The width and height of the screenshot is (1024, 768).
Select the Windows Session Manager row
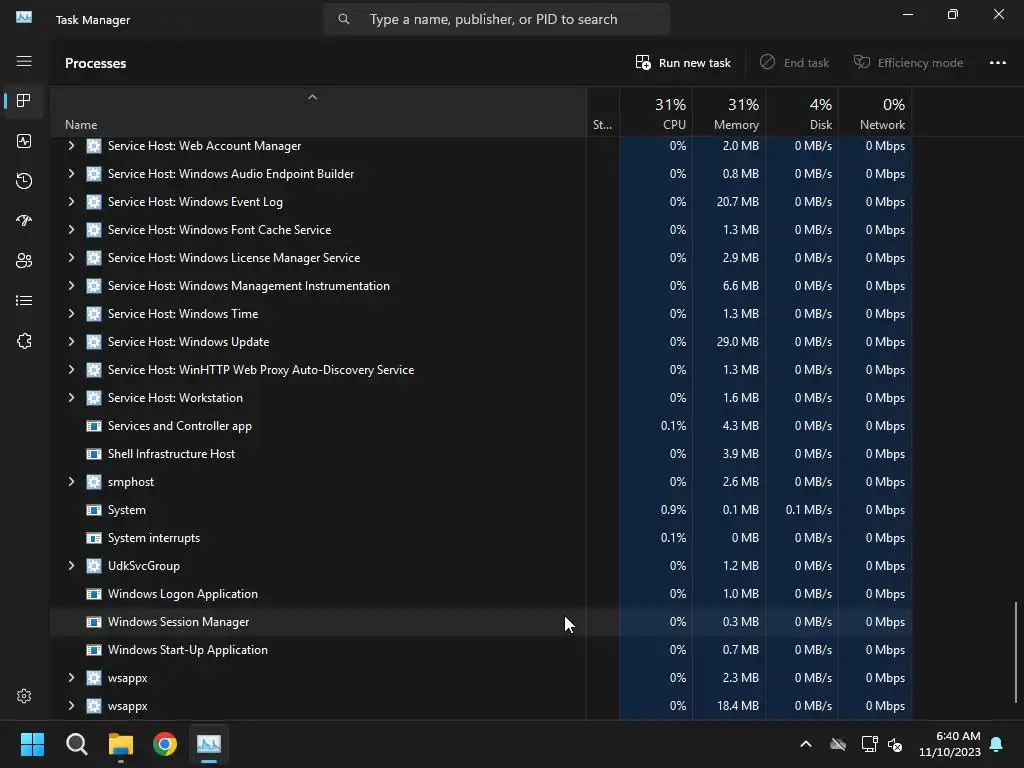[481, 622]
